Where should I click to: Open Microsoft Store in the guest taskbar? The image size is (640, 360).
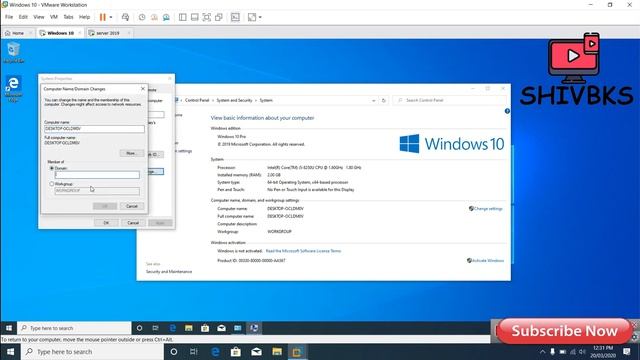pyautogui.click(x=205, y=328)
